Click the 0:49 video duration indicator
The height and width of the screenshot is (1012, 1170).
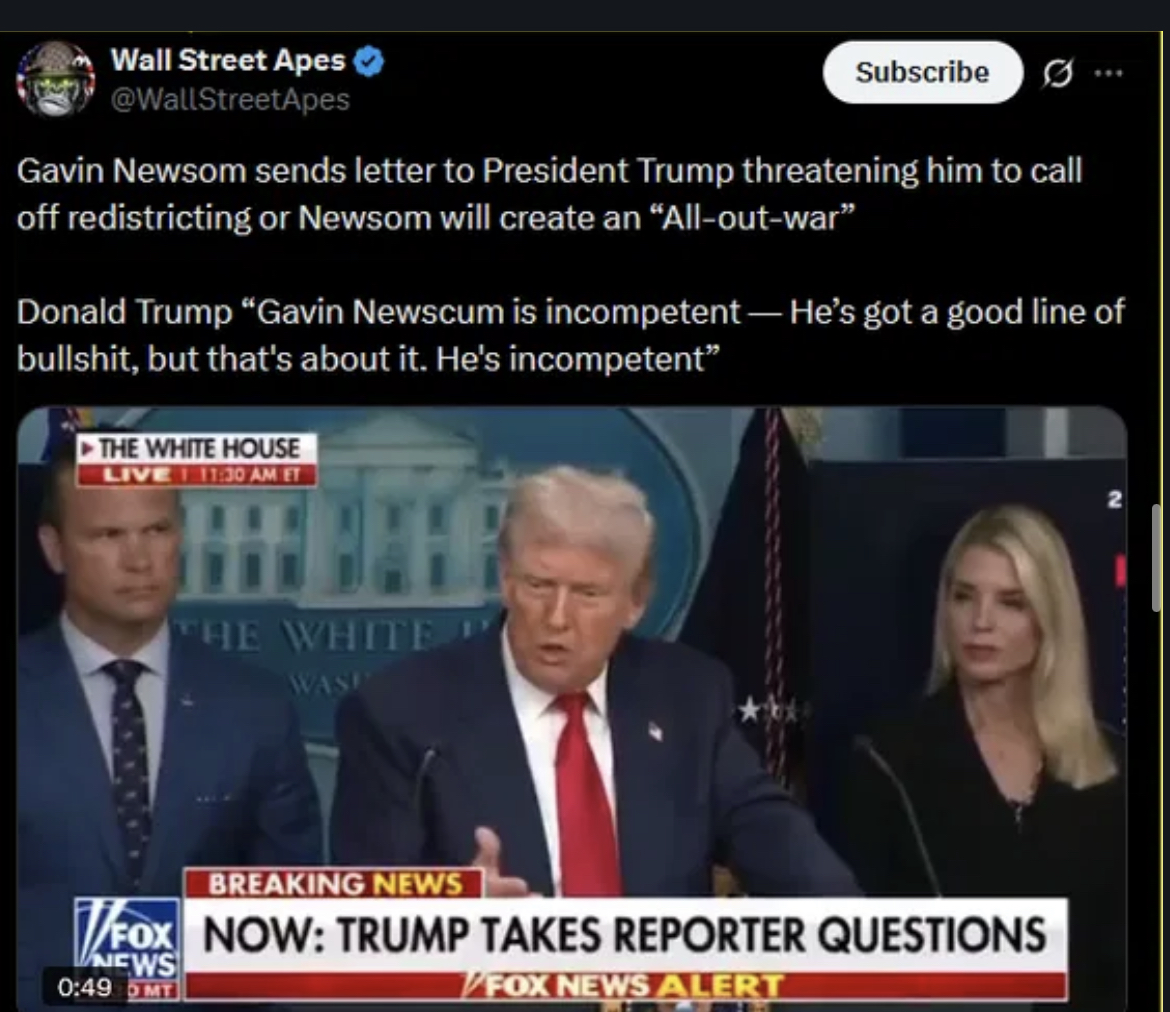pos(84,987)
